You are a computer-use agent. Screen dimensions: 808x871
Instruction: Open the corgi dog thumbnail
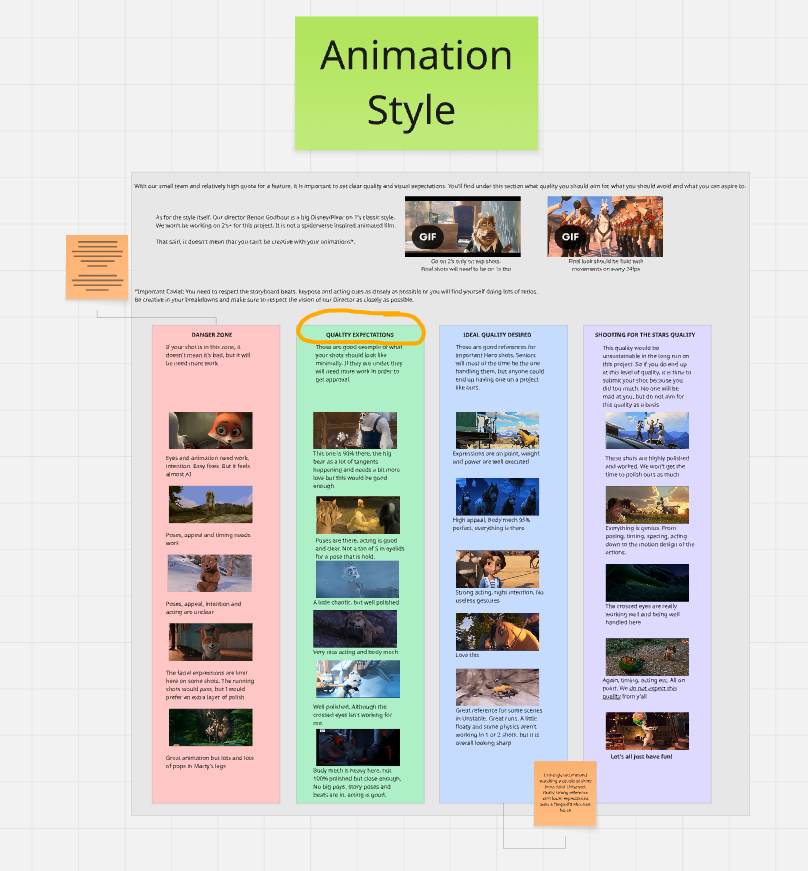pos(210,642)
